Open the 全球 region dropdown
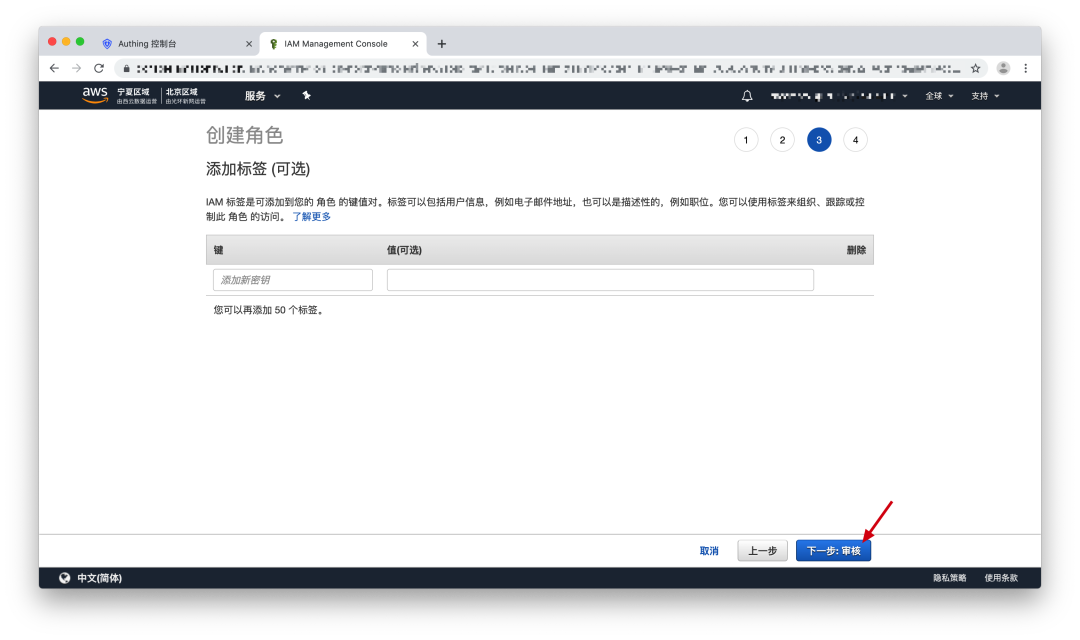The width and height of the screenshot is (1080, 640). (939, 96)
